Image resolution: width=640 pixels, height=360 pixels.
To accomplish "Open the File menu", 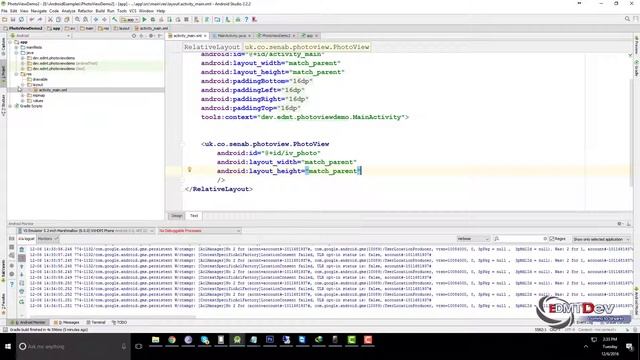I will tap(4, 11).
